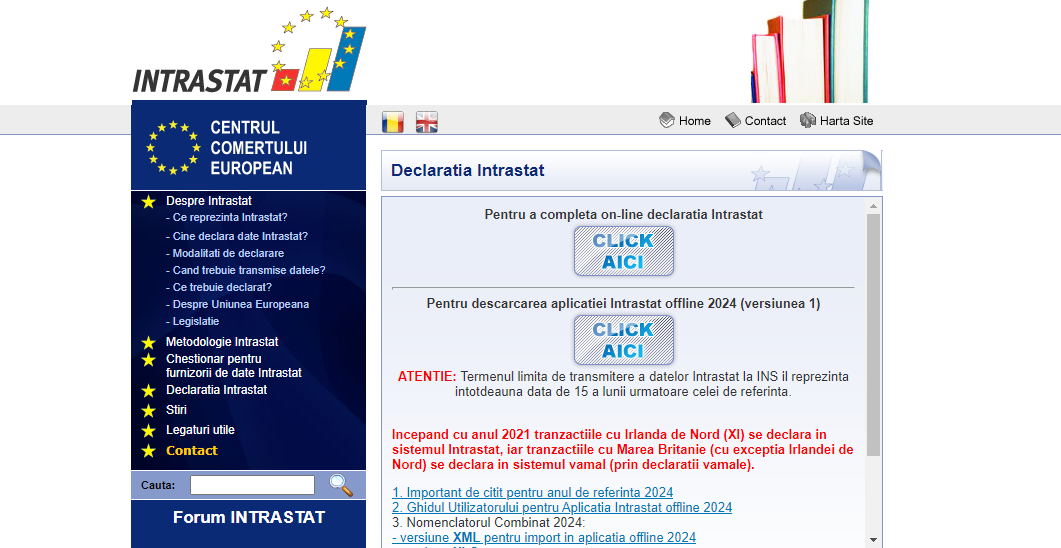Open Cand trebuie transmise datele? link
1061x548 pixels.
click(x=246, y=270)
